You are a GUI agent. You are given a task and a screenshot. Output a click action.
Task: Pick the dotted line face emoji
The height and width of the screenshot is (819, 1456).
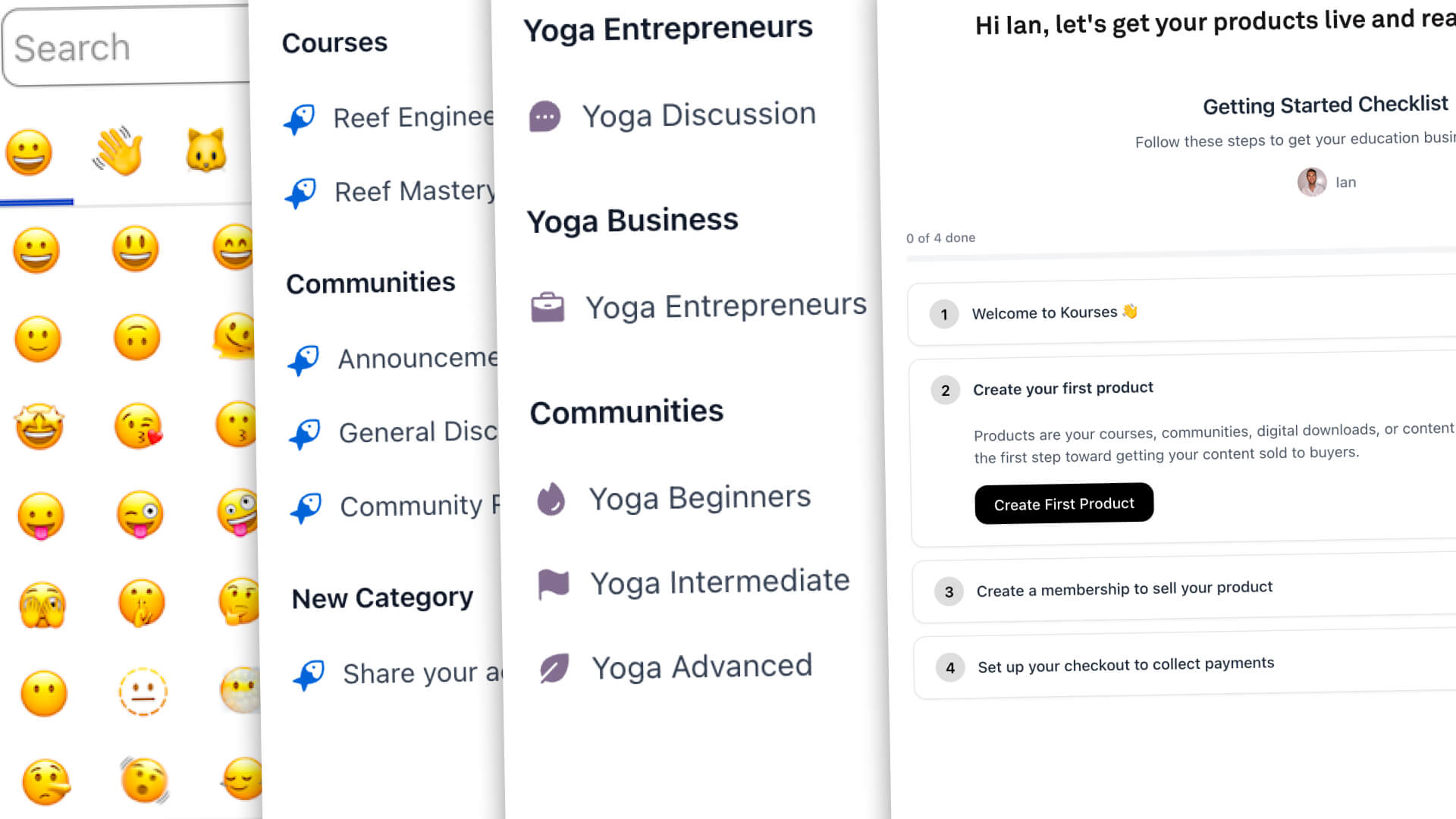pyautogui.click(x=143, y=692)
